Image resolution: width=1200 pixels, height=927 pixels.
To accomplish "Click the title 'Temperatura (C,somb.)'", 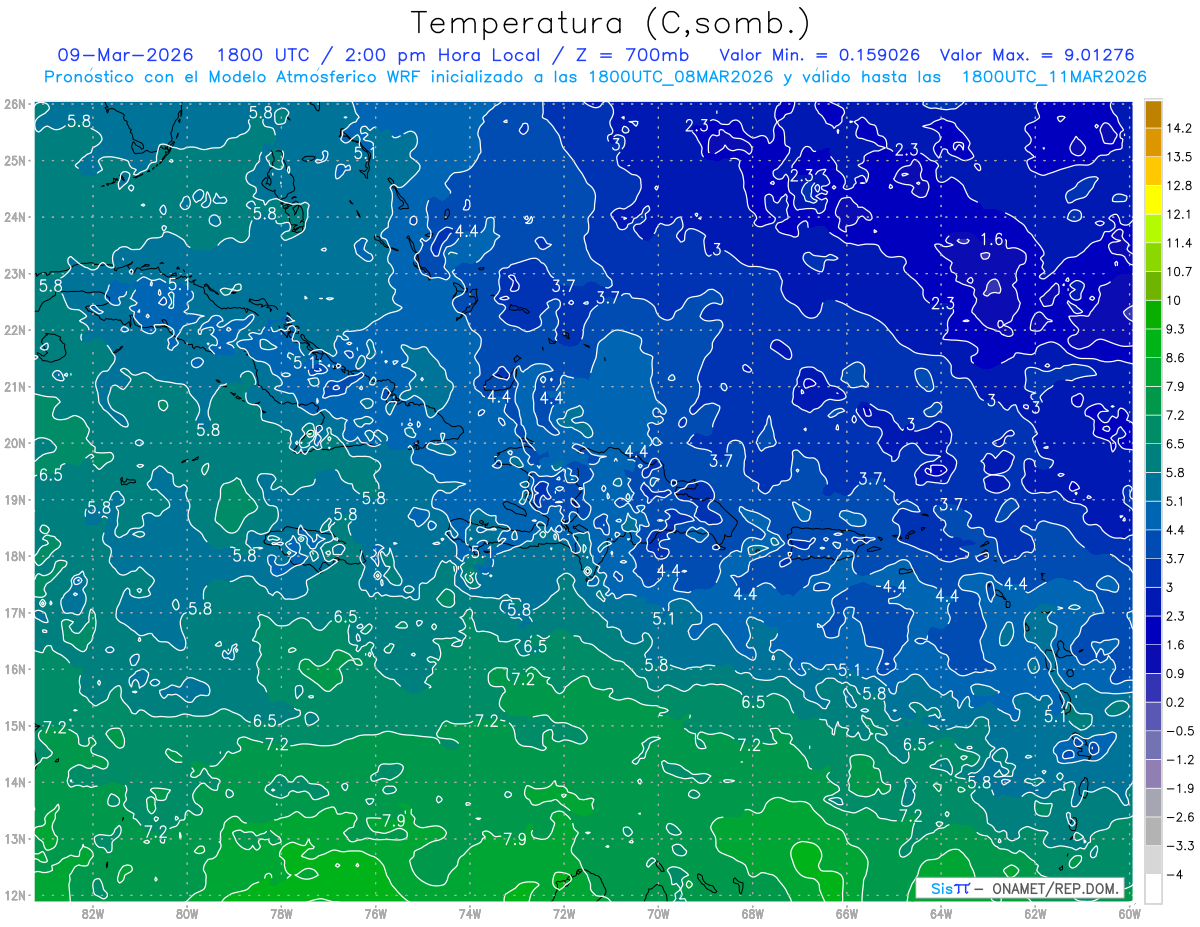I will point(611,23).
